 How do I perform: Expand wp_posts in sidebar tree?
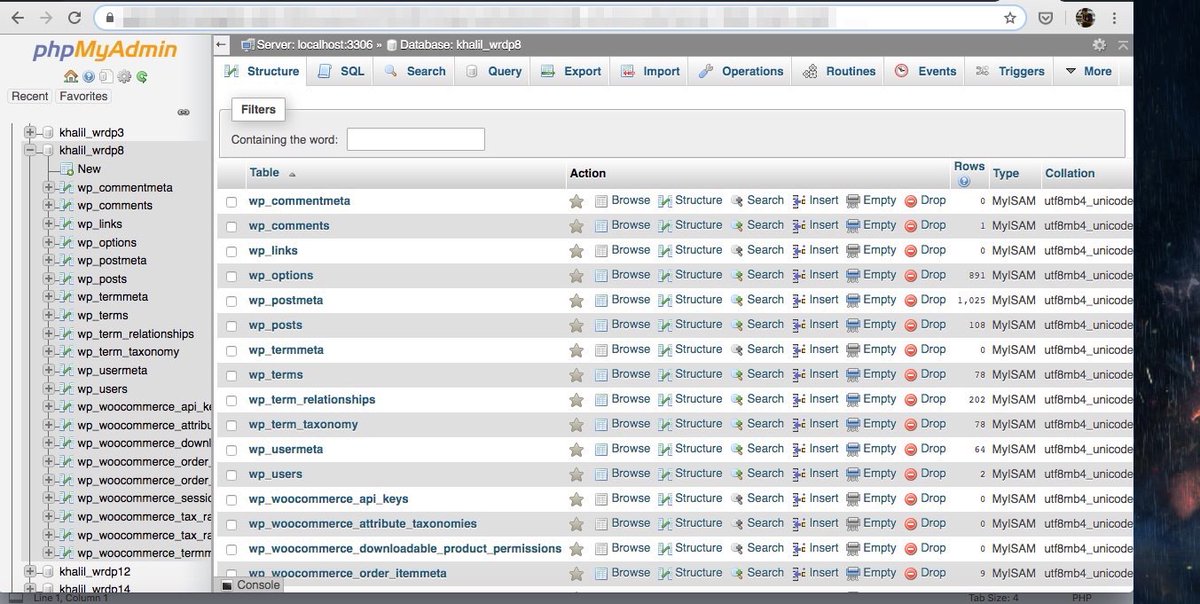coord(48,279)
